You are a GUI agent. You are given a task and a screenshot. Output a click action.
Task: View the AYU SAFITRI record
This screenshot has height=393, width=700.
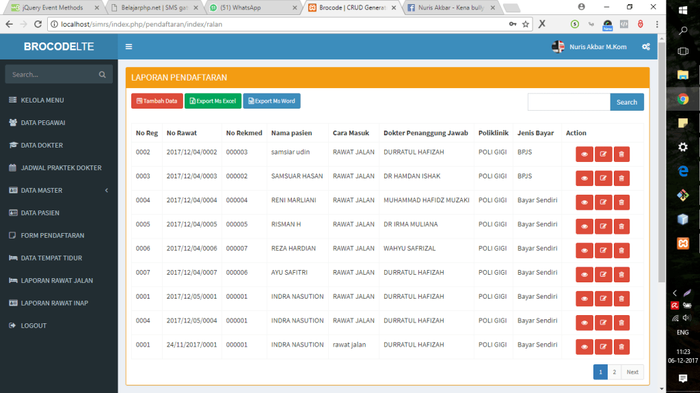click(584, 275)
